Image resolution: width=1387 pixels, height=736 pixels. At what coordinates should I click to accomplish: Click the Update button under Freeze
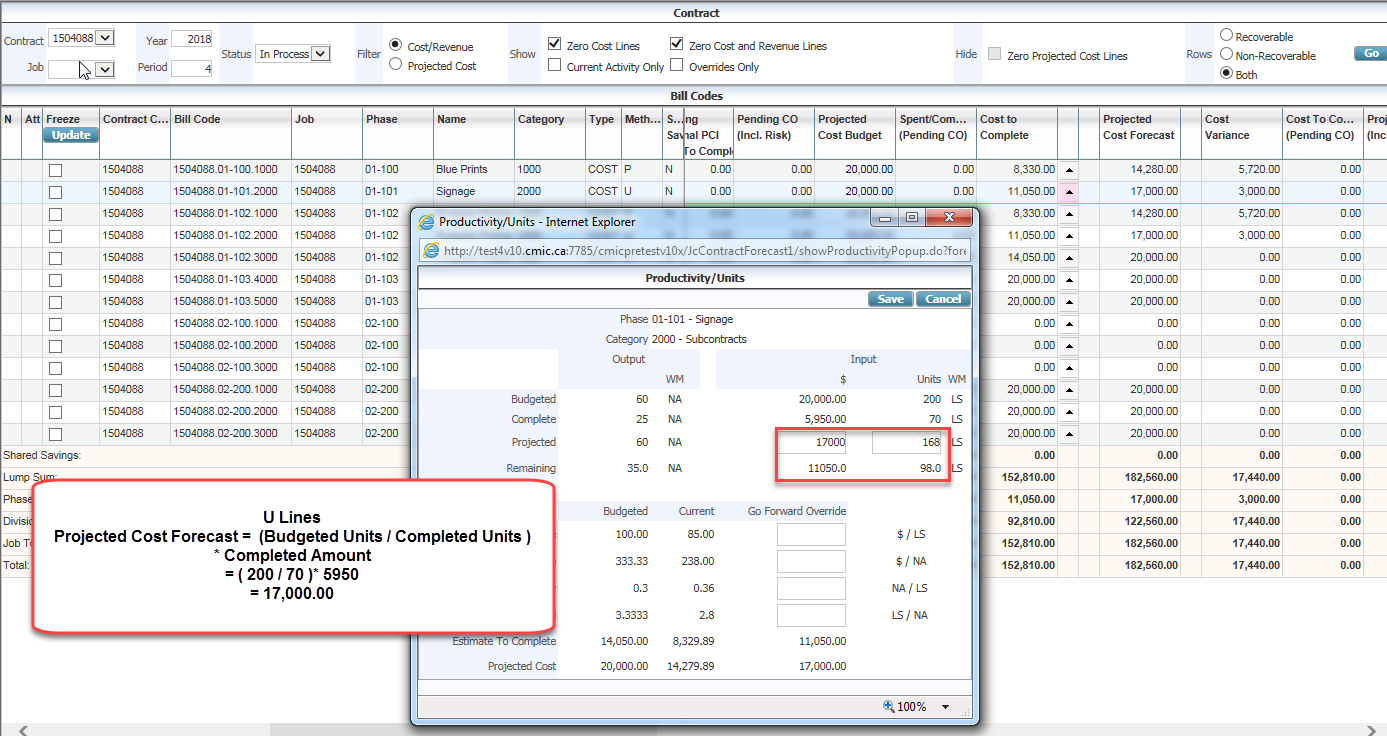pyautogui.click(x=71, y=135)
